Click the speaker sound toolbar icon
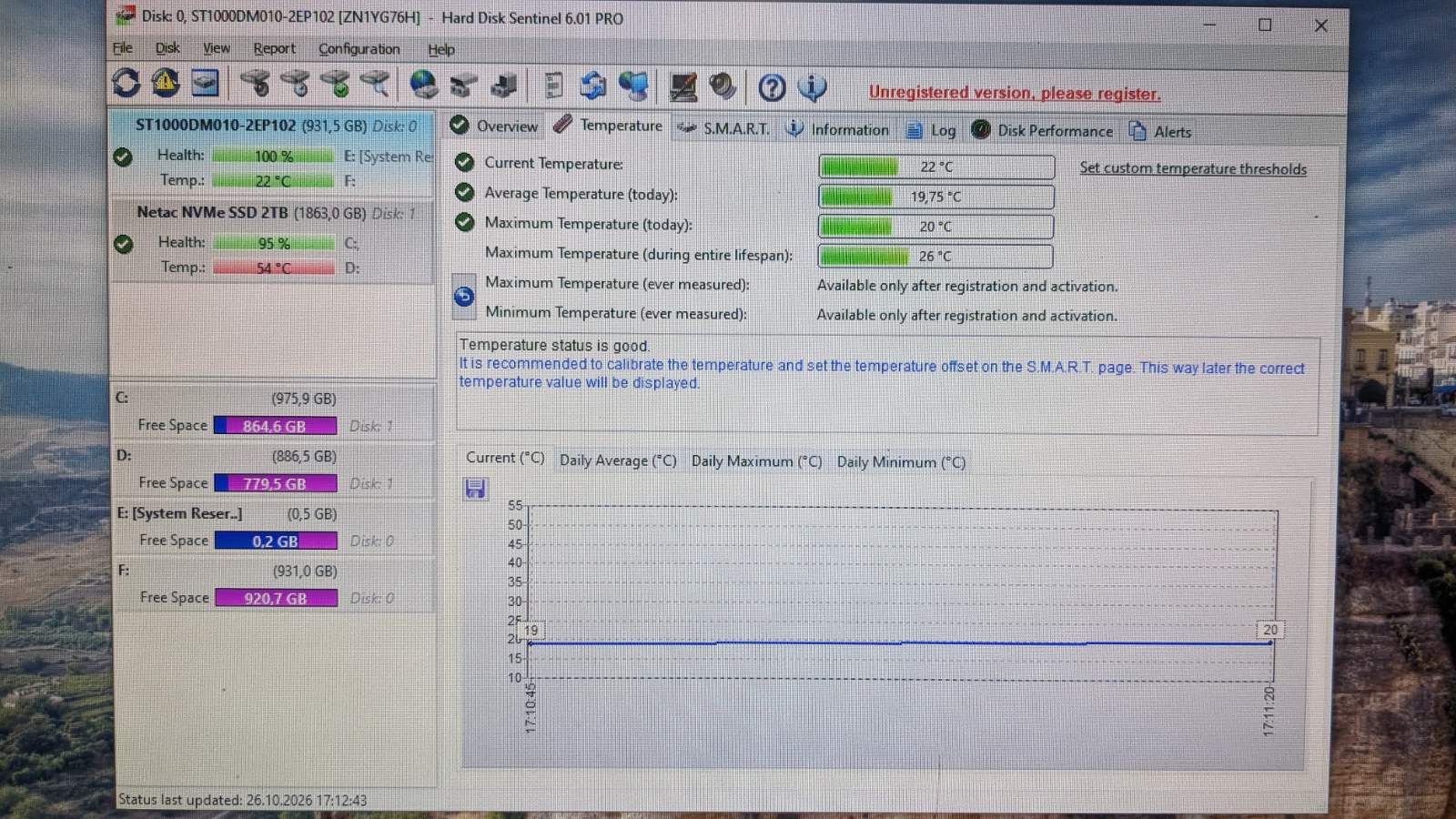 (x=723, y=87)
